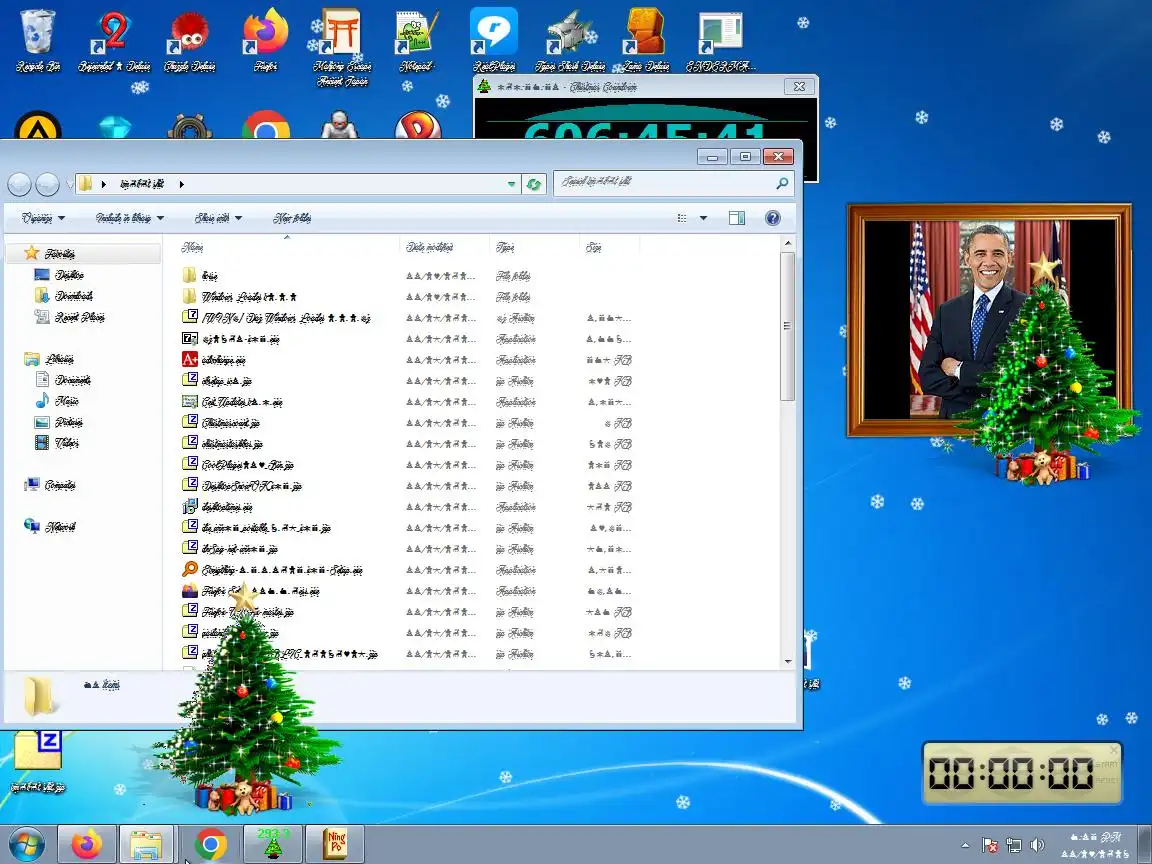Open Include in library dropdown

point(130,218)
